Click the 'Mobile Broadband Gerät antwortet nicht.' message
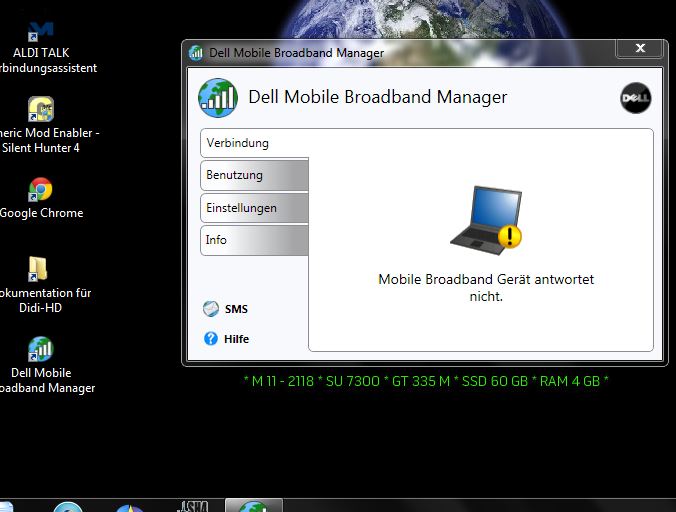Screen dimensions: 676x512 click(486, 287)
